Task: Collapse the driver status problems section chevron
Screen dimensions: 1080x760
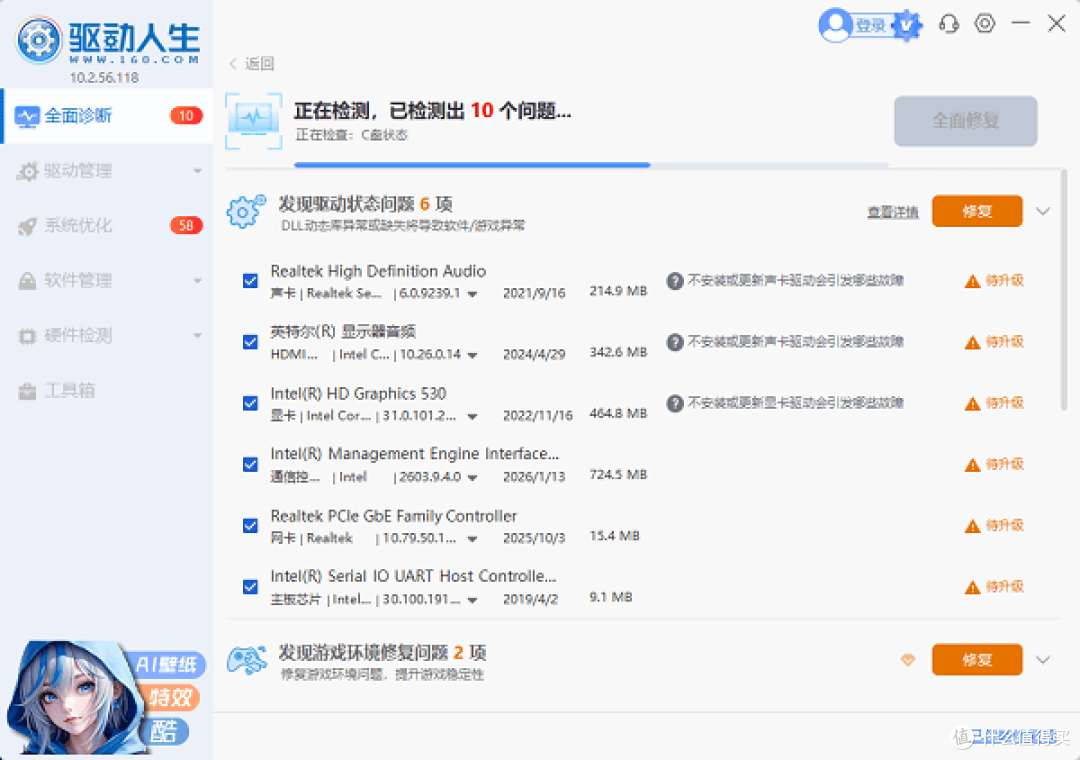Action: pyautogui.click(x=1043, y=212)
